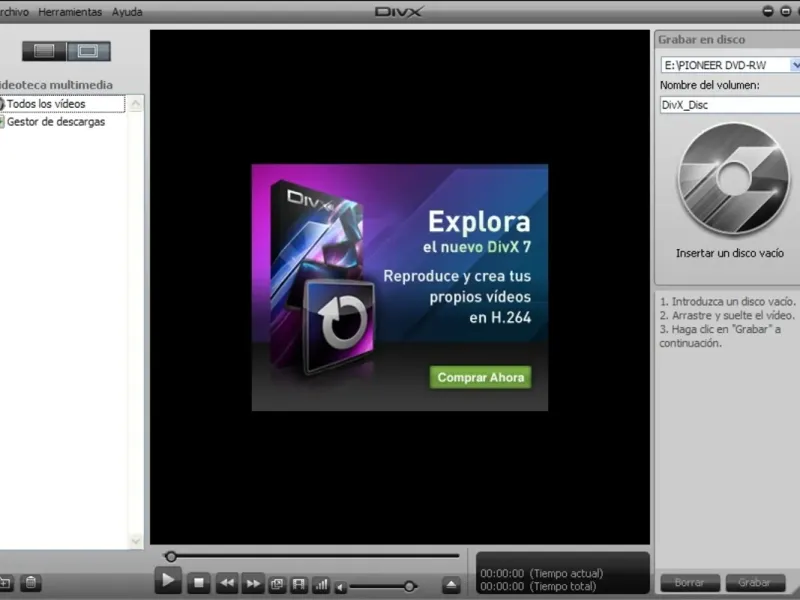
Task: Switch to the video view mode icon
Action: (88, 51)
